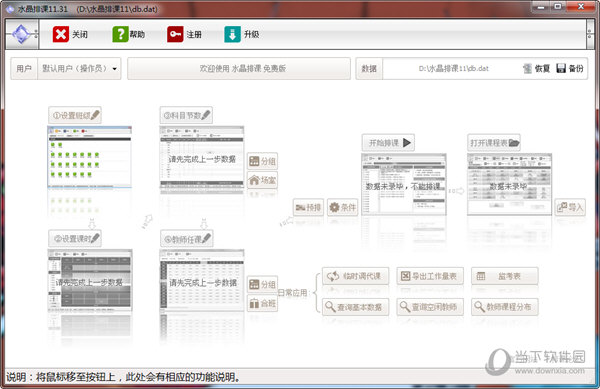Screen dimensions: 600x389
Task: Click the crystal diamond app logo
Action: click(x=21, y=34)
